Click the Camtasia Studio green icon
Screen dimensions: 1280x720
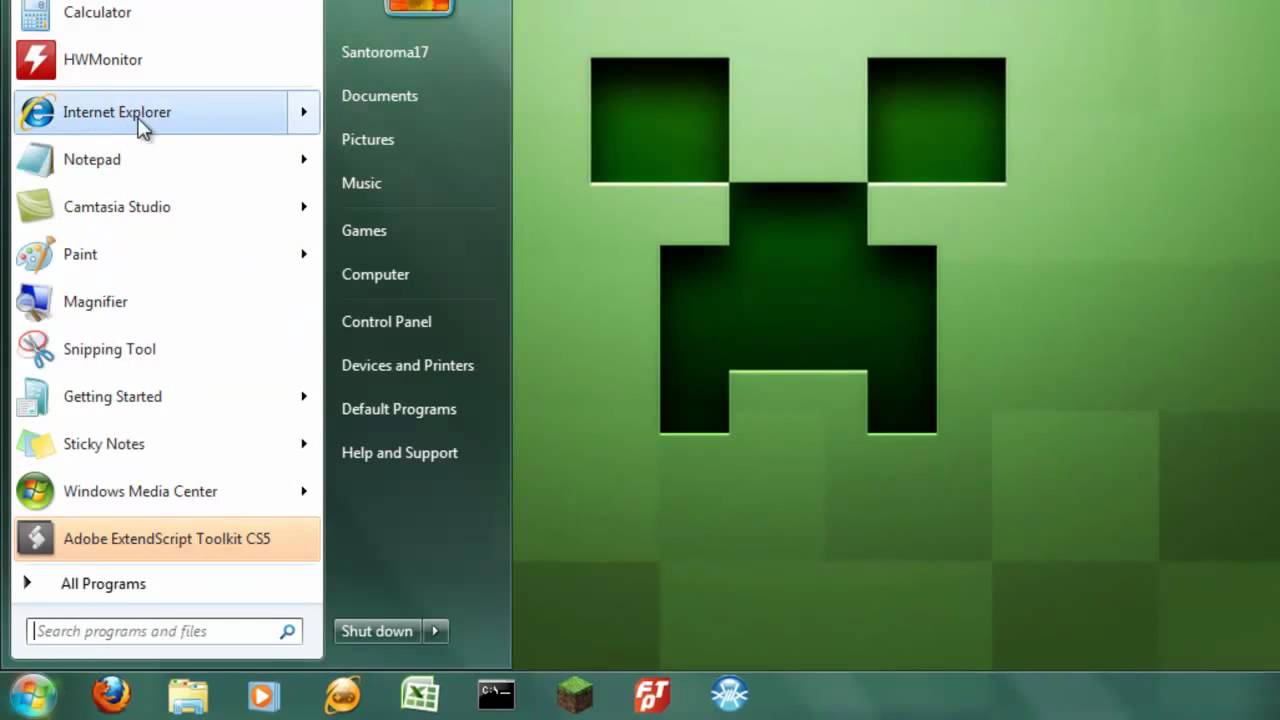pos(36,207)
